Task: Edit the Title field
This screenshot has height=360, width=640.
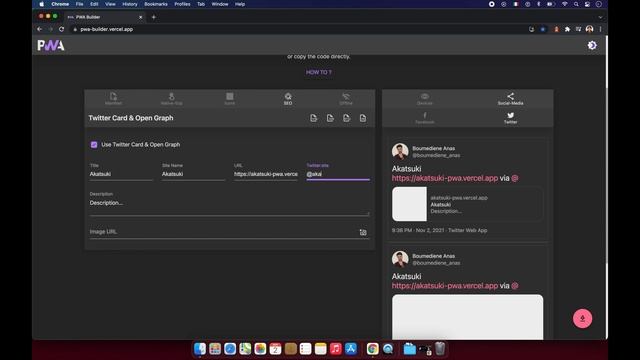Action: point(121,174)
